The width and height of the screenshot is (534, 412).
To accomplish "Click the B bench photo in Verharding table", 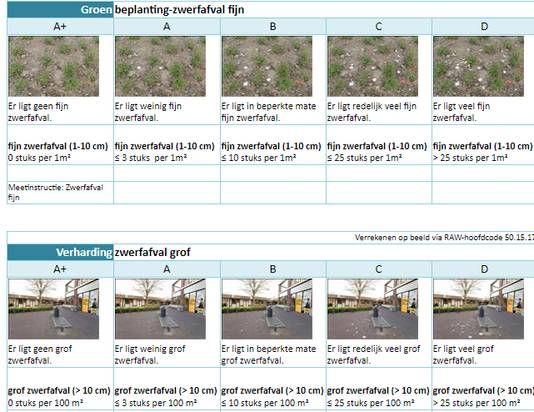I will click(267, 309).
